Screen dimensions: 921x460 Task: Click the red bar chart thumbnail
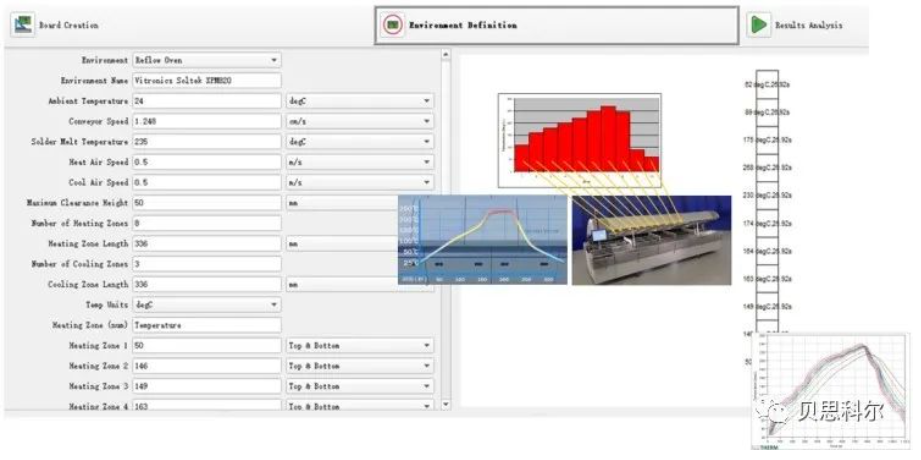579,131
